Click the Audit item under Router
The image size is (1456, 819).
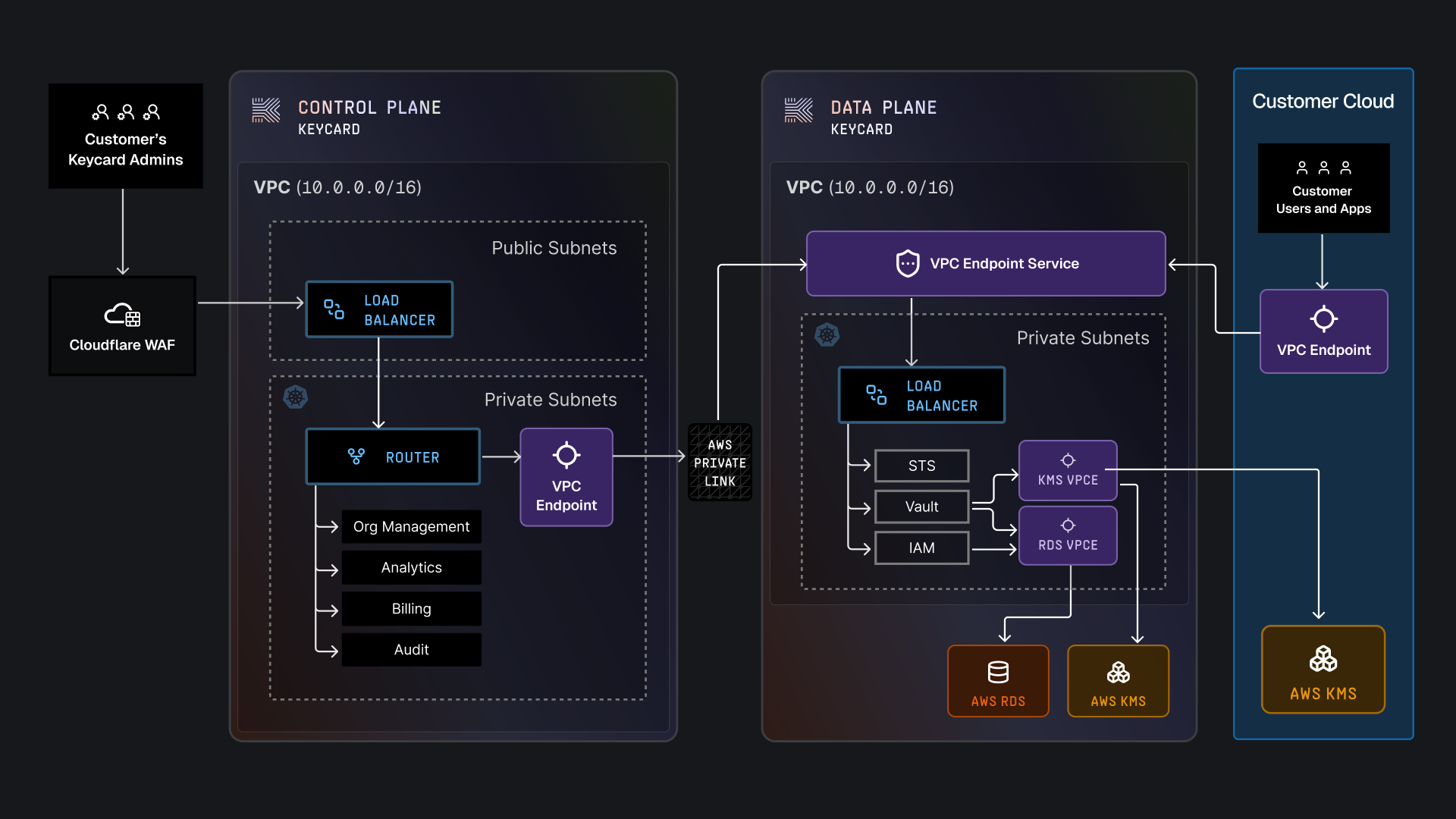(411, 649)
